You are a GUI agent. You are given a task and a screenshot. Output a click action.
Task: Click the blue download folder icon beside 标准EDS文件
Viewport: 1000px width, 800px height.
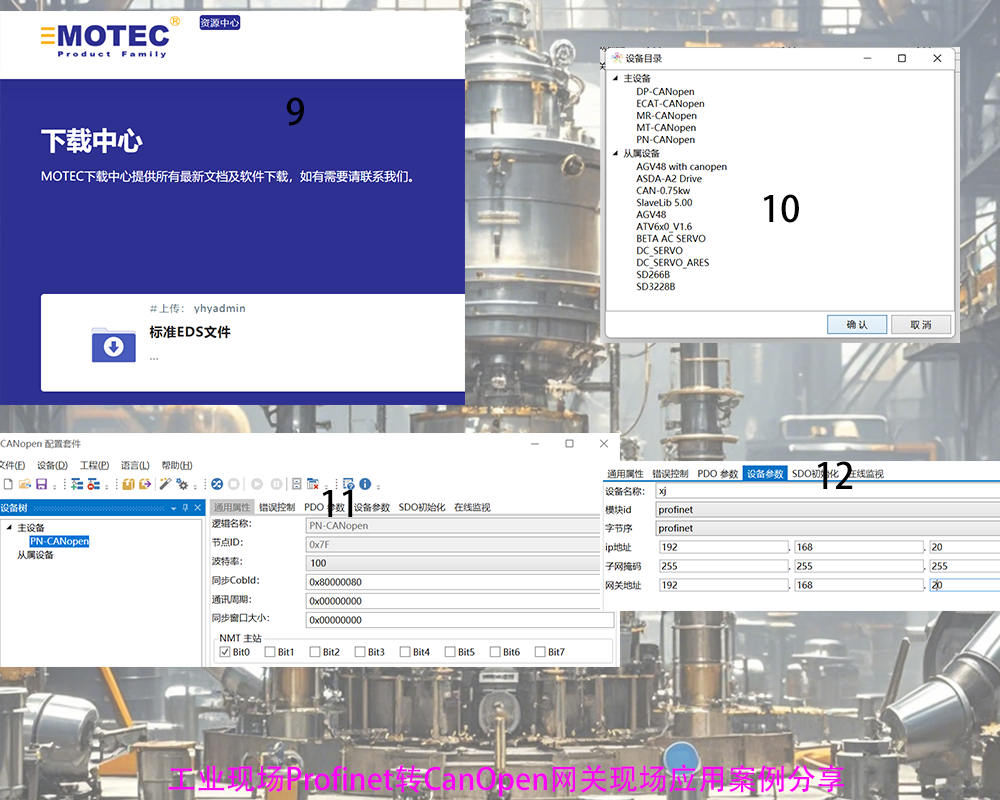tap(114, 345)
